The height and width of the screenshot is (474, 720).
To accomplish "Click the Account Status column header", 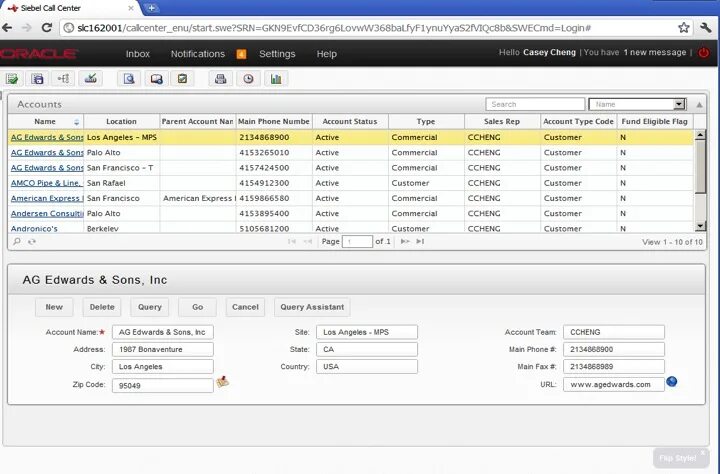I will (x=350, y=122).
